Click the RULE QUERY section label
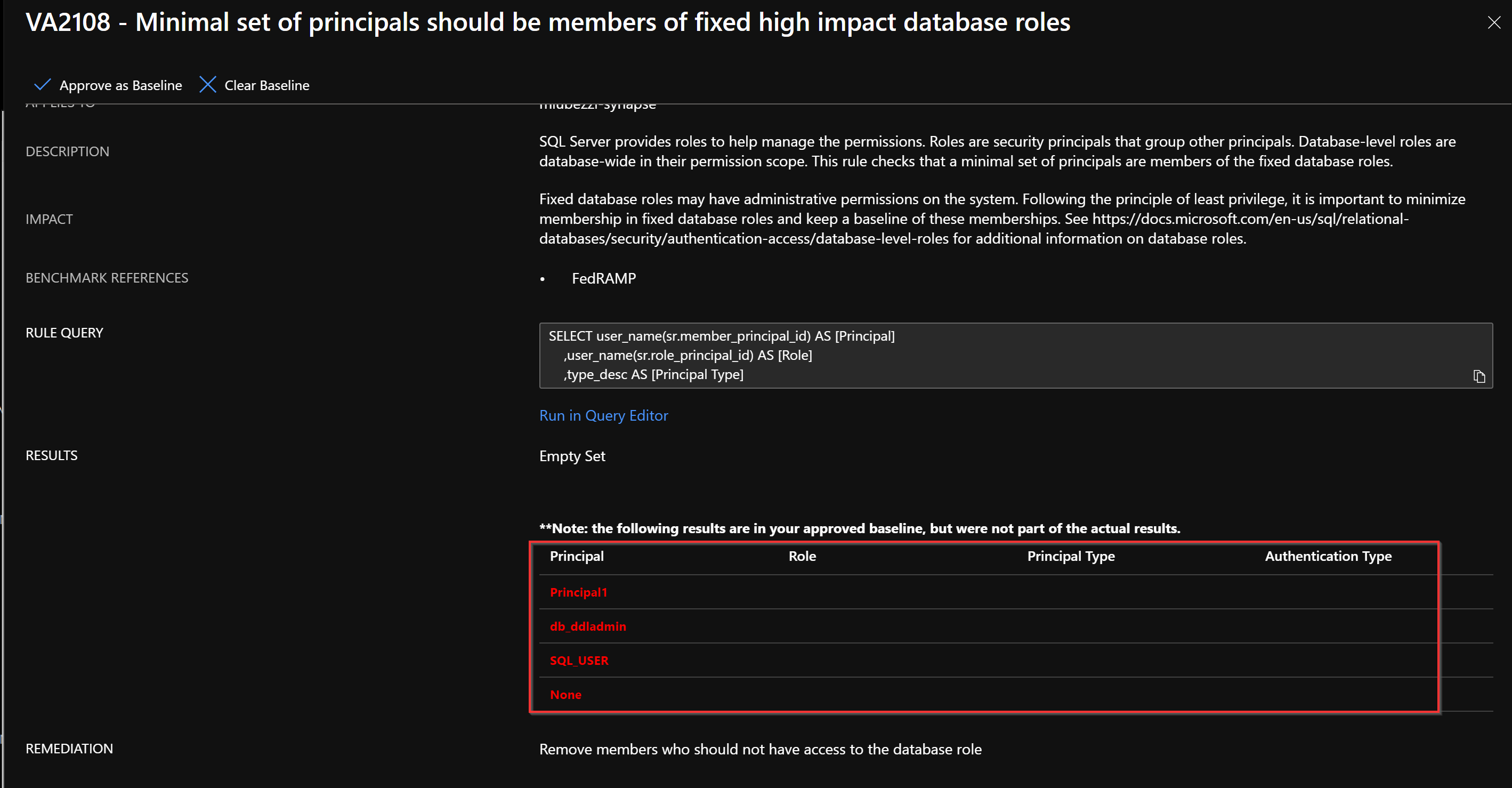This screenshot has height=788, width=1512. (x=64, y=332)
